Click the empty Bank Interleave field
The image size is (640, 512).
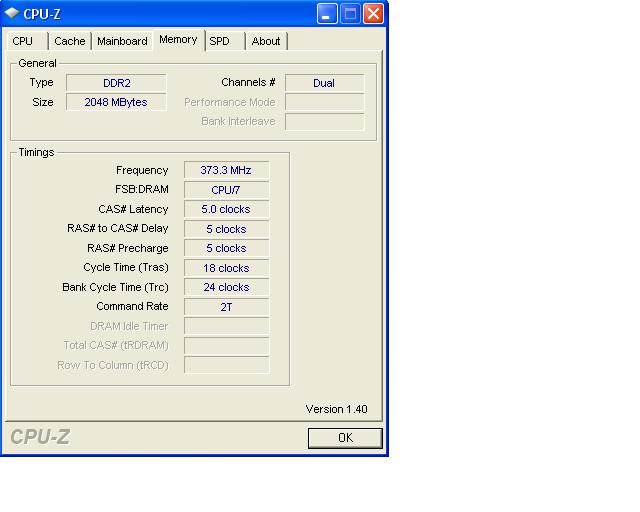324,122
